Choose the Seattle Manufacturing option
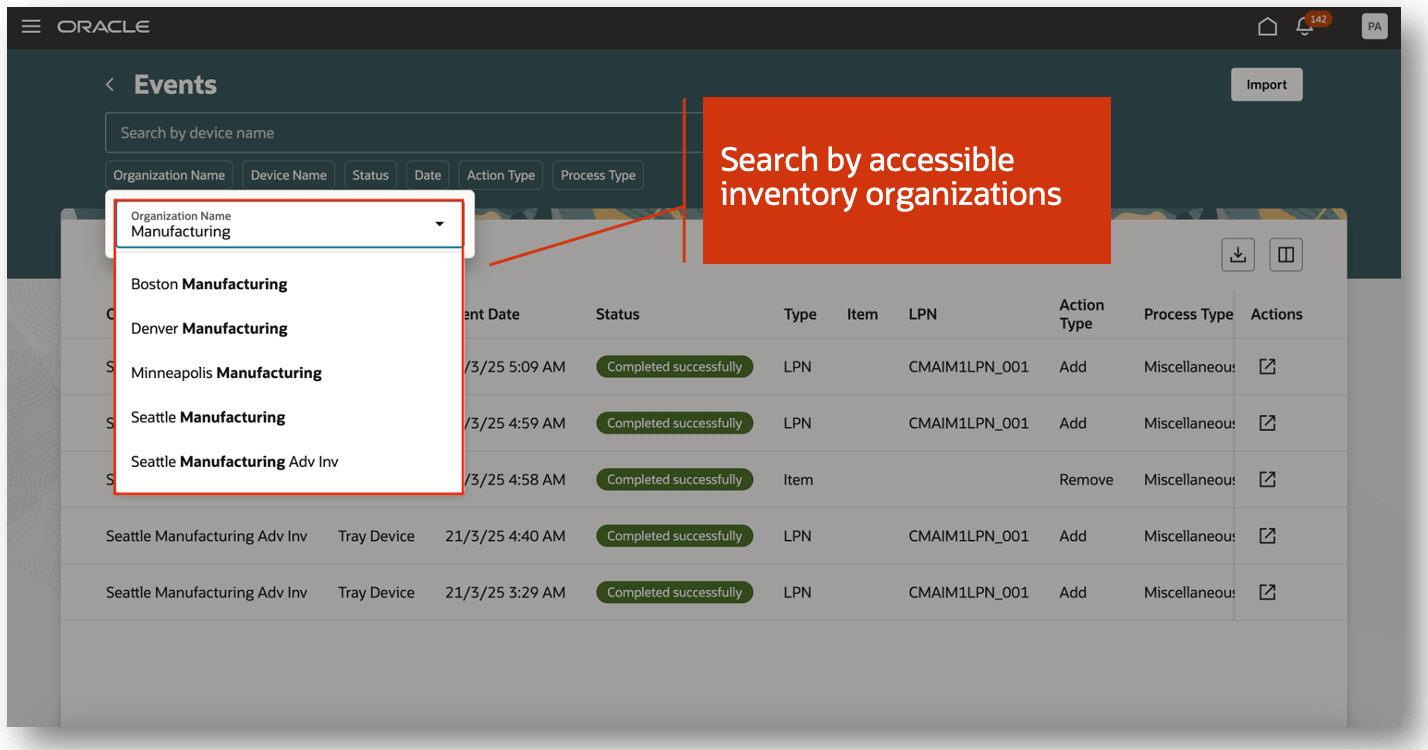This screenshot has width=1428, height=750. (x=289, y=417)
